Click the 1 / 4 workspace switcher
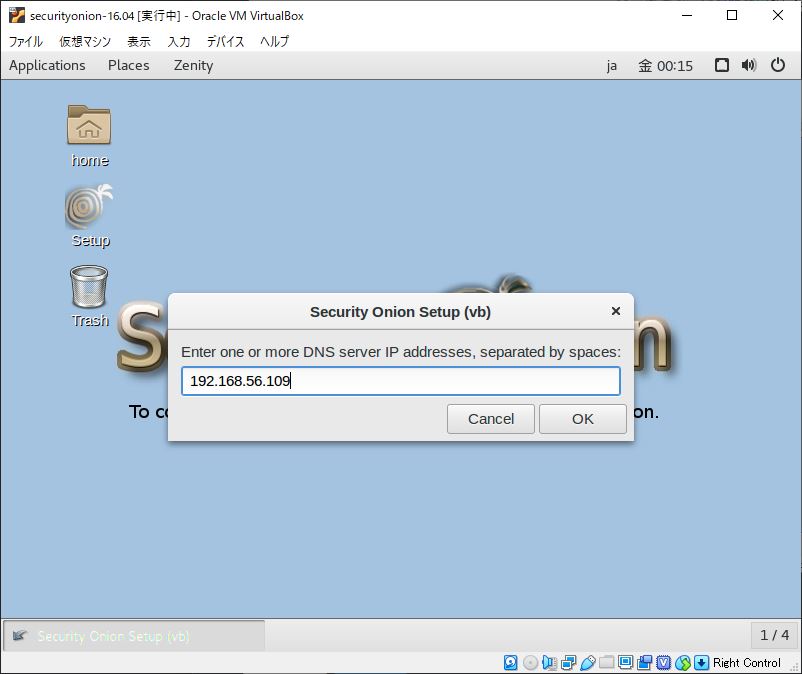The height and width of the screenshot is (674, 802). pos(774,635)
